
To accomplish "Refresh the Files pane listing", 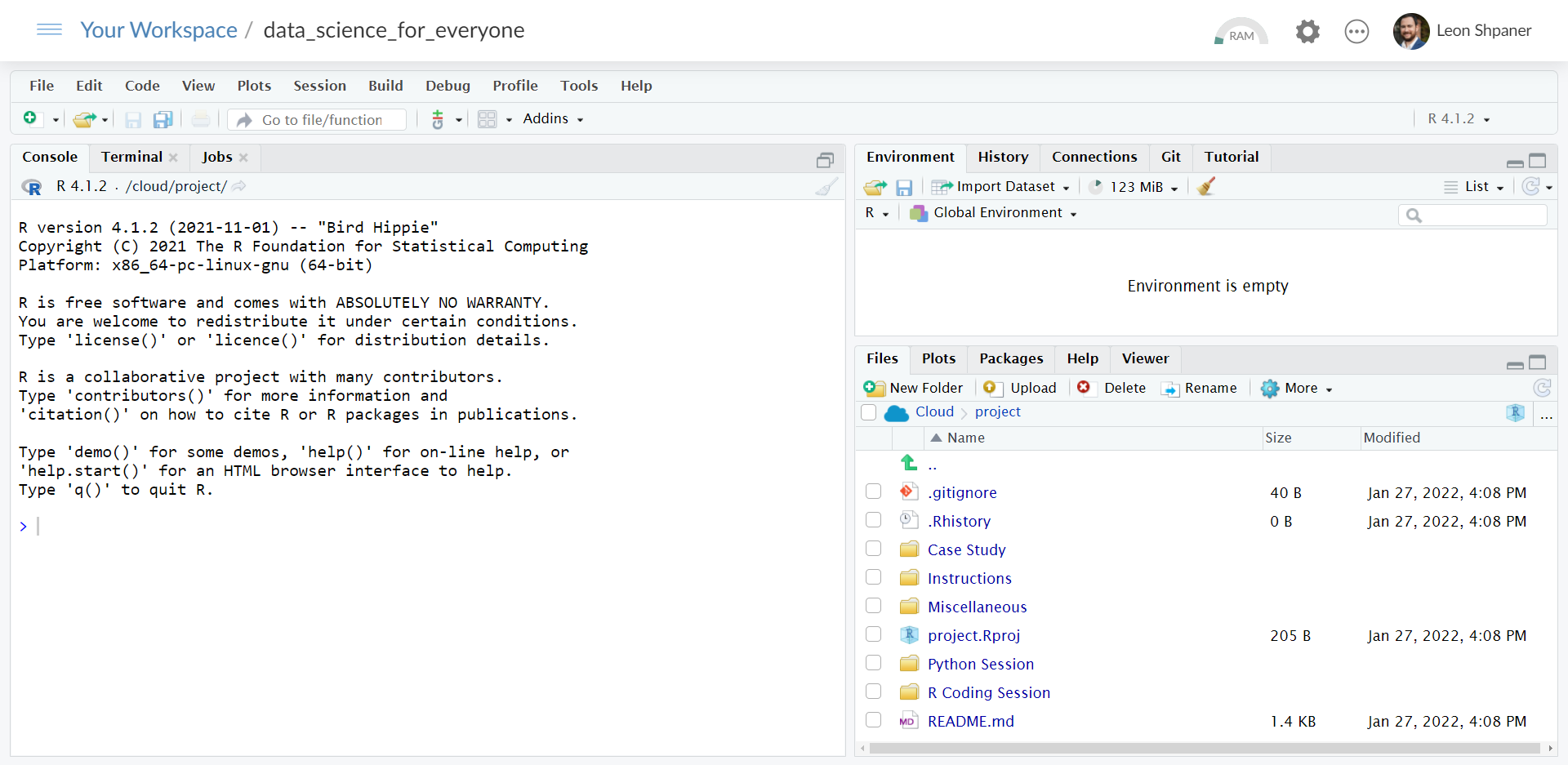I will pos(1542,388).
